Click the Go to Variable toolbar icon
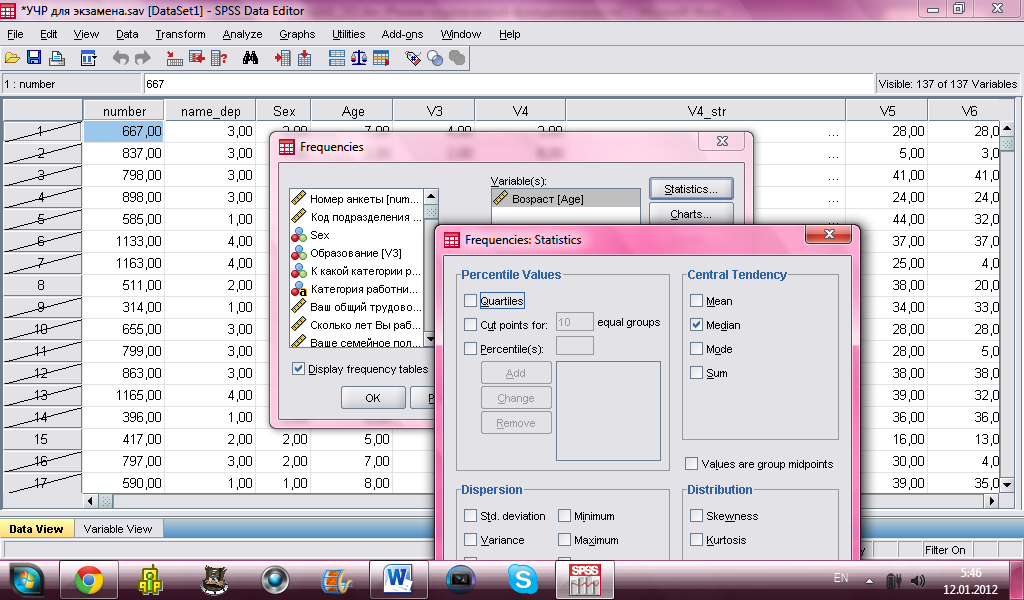The width and height of the screenshot is (1024, 600). tap(197, 58)
